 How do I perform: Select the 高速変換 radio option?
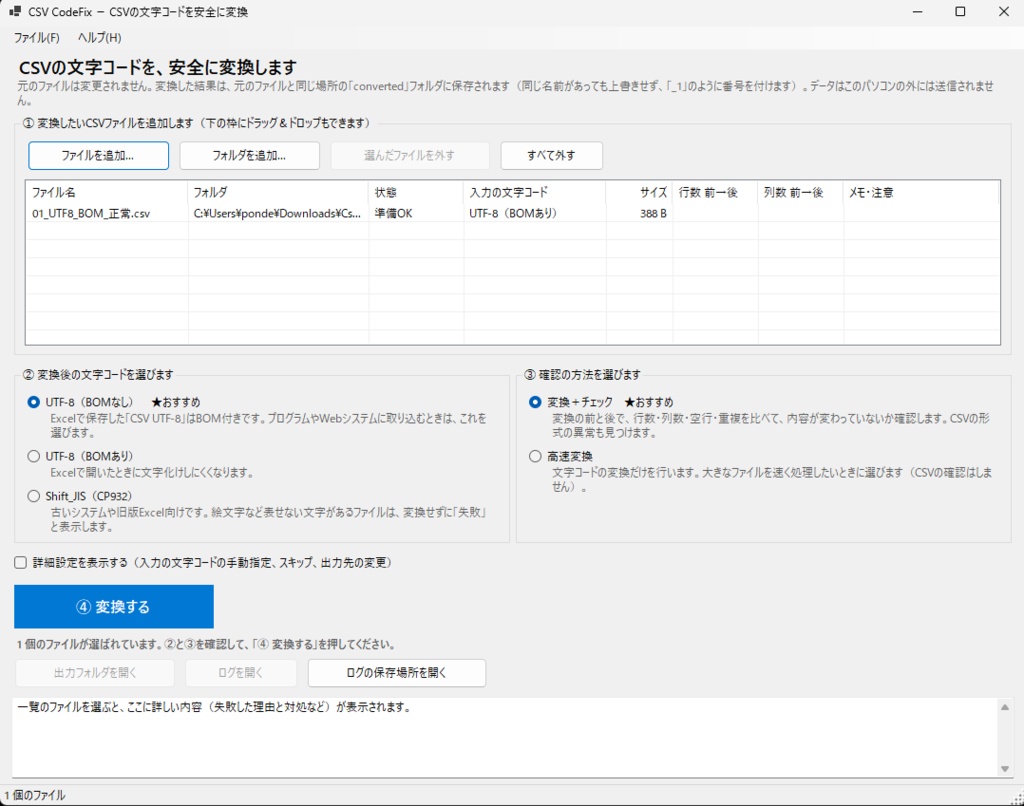535,457
